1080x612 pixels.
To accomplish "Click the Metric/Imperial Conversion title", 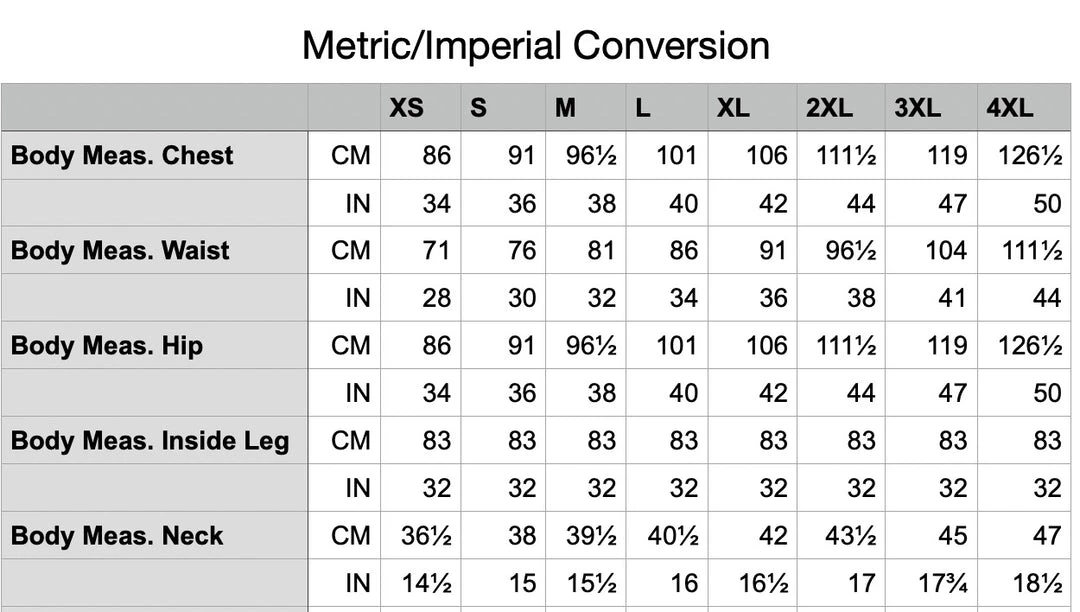I will click(x=536, y=45).
